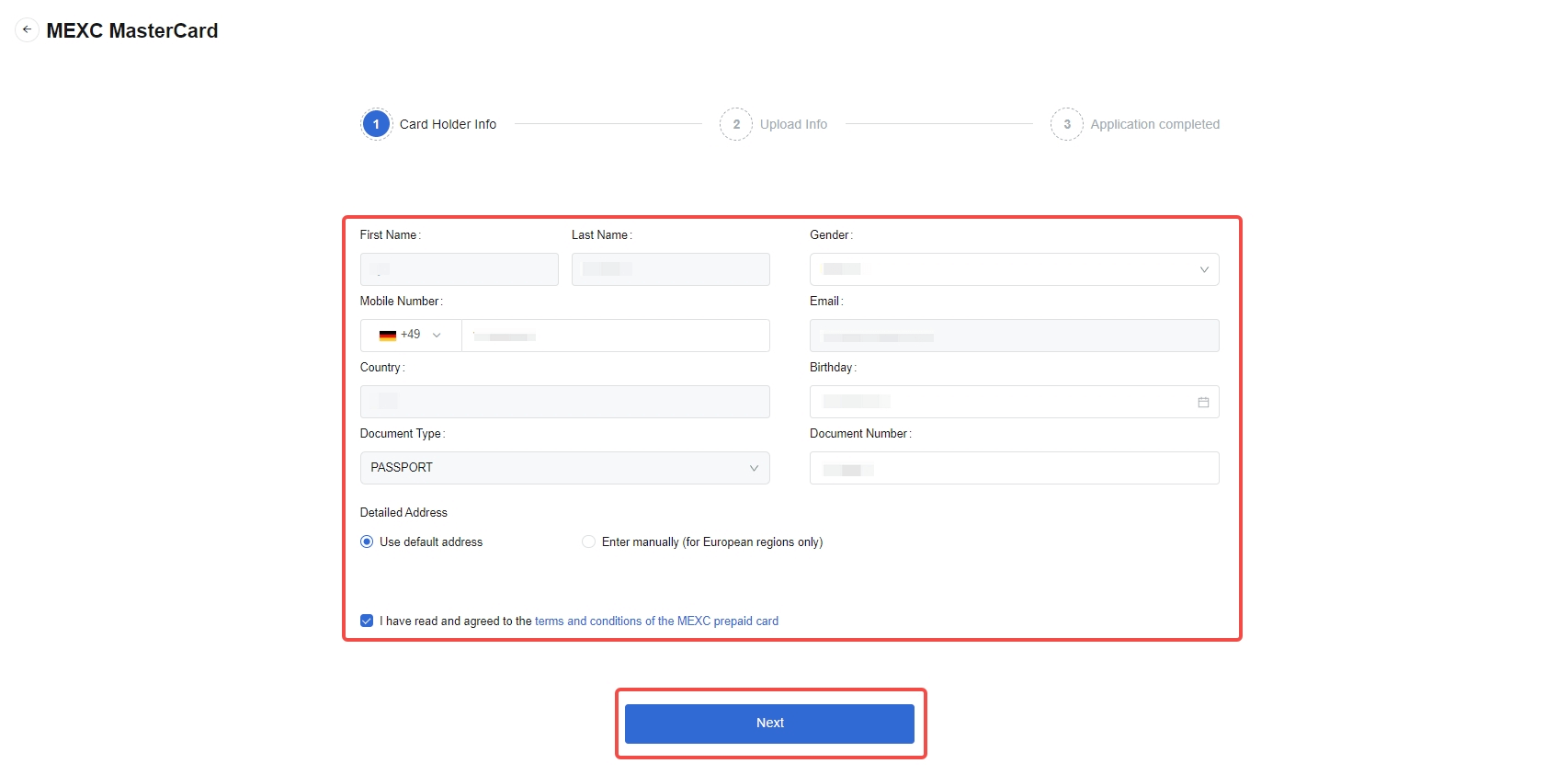The height and width of the screenshot is (775, 1568).
Task: Click the Next button
Action: coord(770,724)
